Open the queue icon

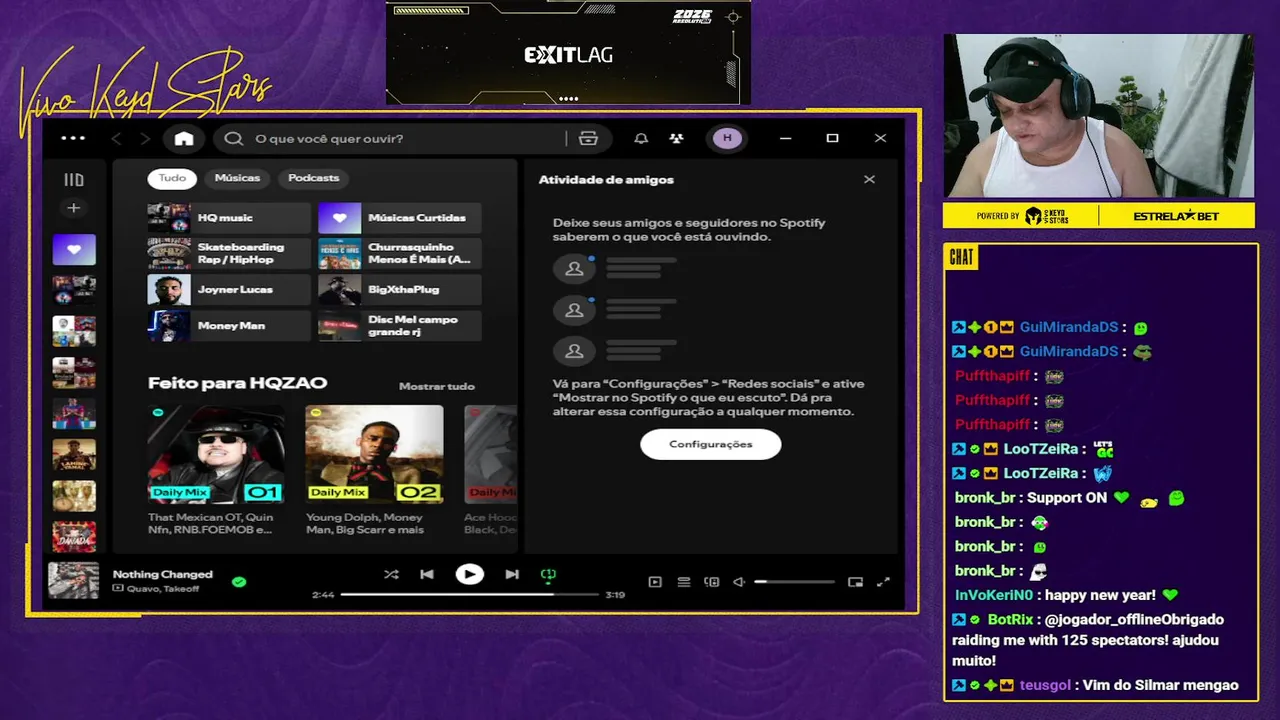[684, 582]
